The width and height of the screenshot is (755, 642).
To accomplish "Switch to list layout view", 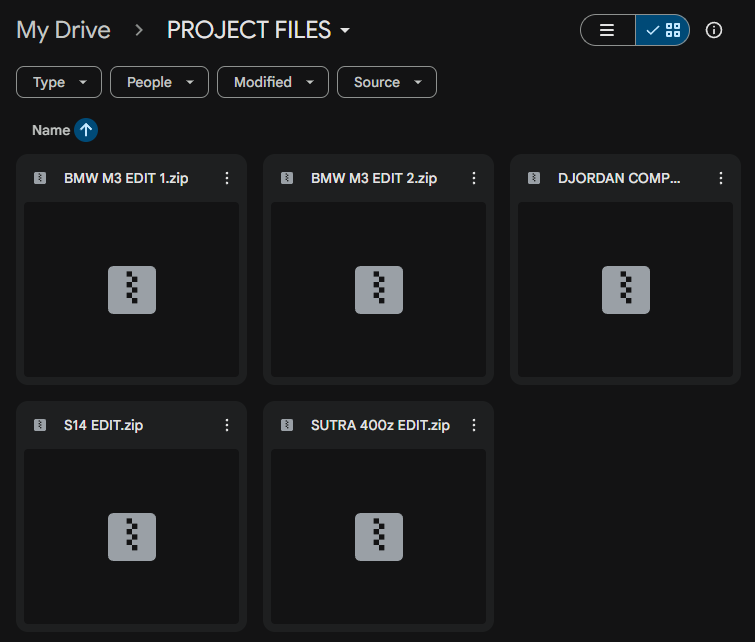I will pos(608,30).
